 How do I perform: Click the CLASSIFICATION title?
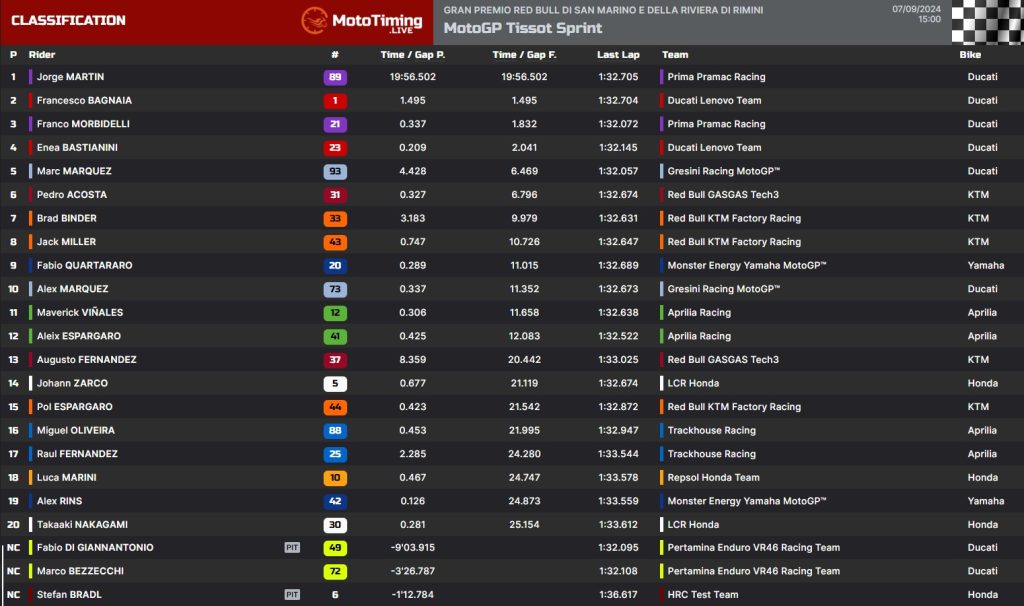coord(69,20)
